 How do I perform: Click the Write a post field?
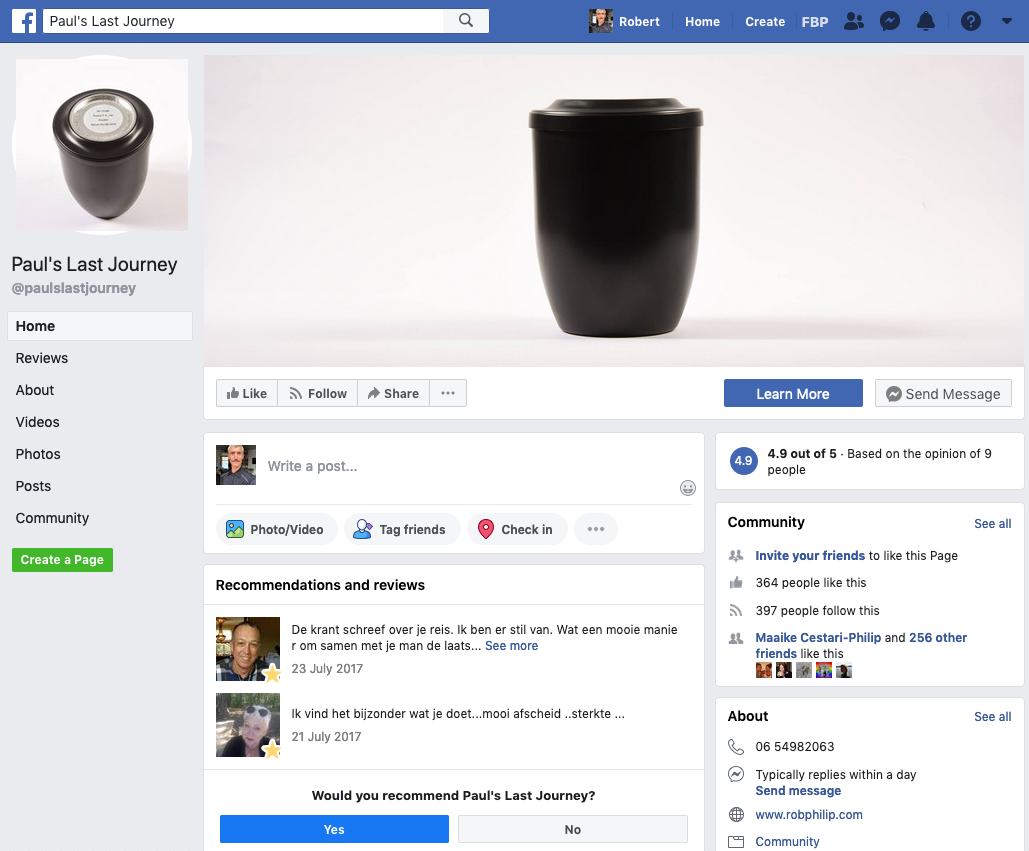(x=312, y=467)
